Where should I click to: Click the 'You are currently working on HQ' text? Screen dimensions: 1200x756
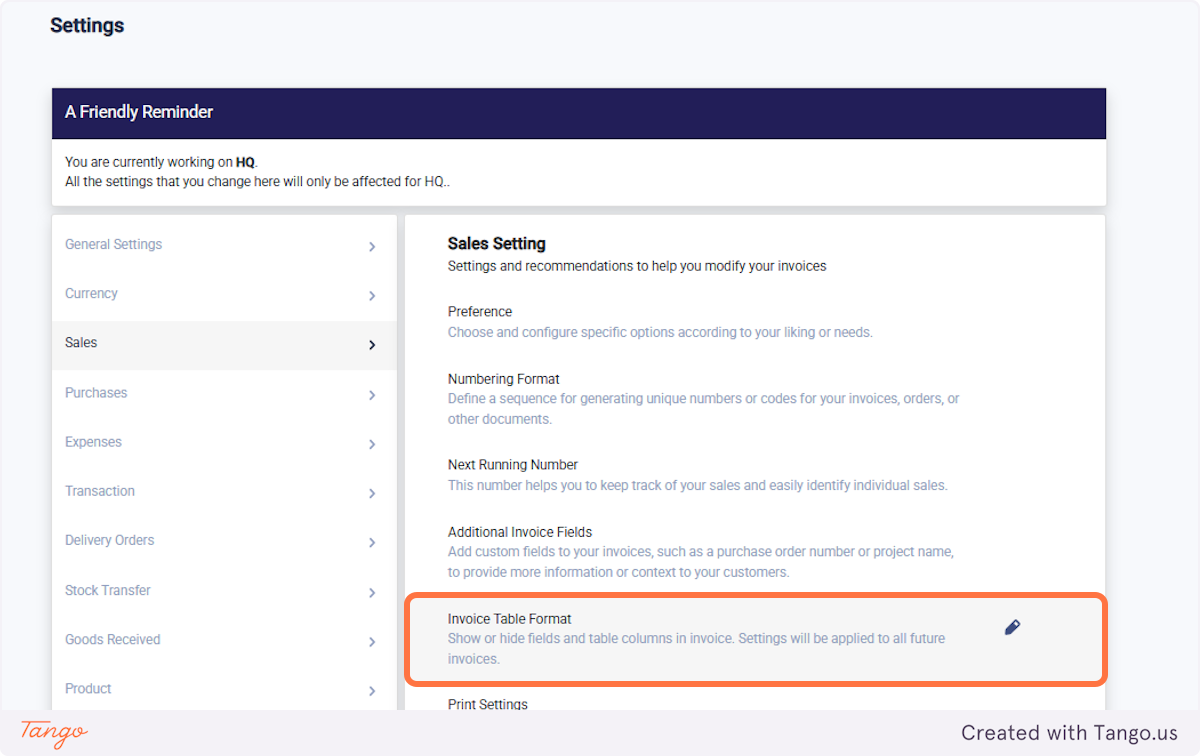(x=162, y=162)
